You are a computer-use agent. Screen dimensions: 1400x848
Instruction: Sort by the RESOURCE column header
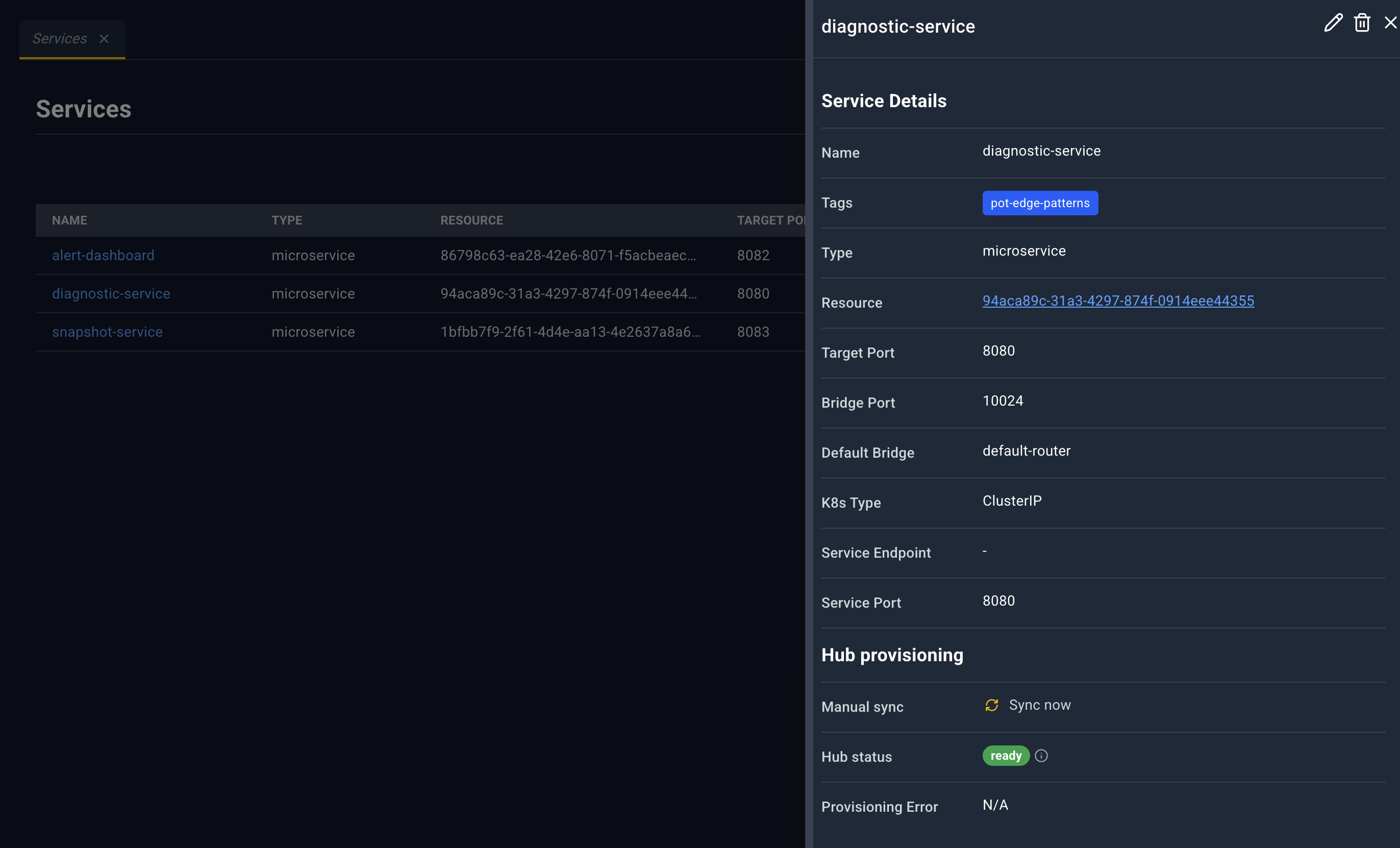point(471,220)
